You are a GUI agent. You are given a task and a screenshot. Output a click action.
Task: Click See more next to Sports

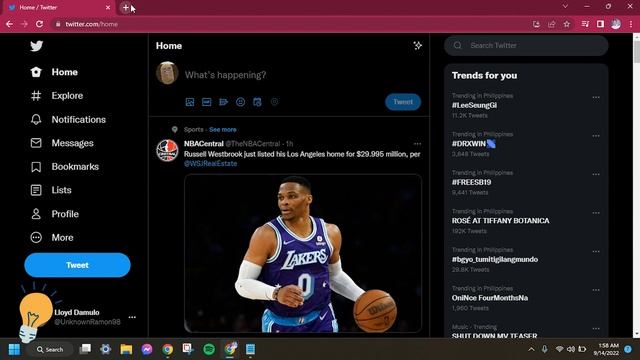pos(223,129)
